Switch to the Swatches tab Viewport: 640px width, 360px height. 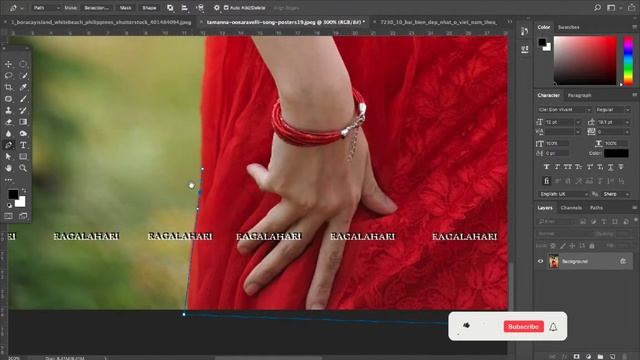coord(569,27)
